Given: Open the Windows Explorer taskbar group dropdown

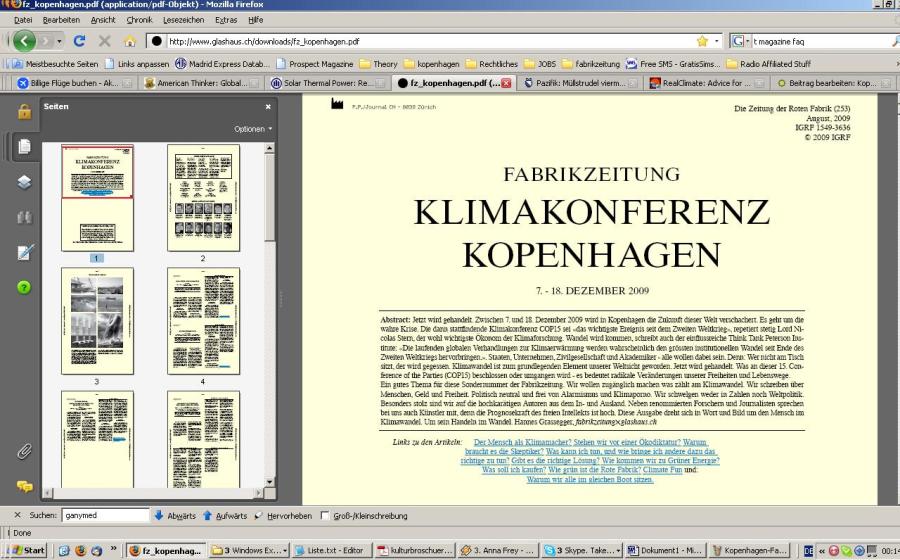Looking at the screenshot, I should point(285,551).
